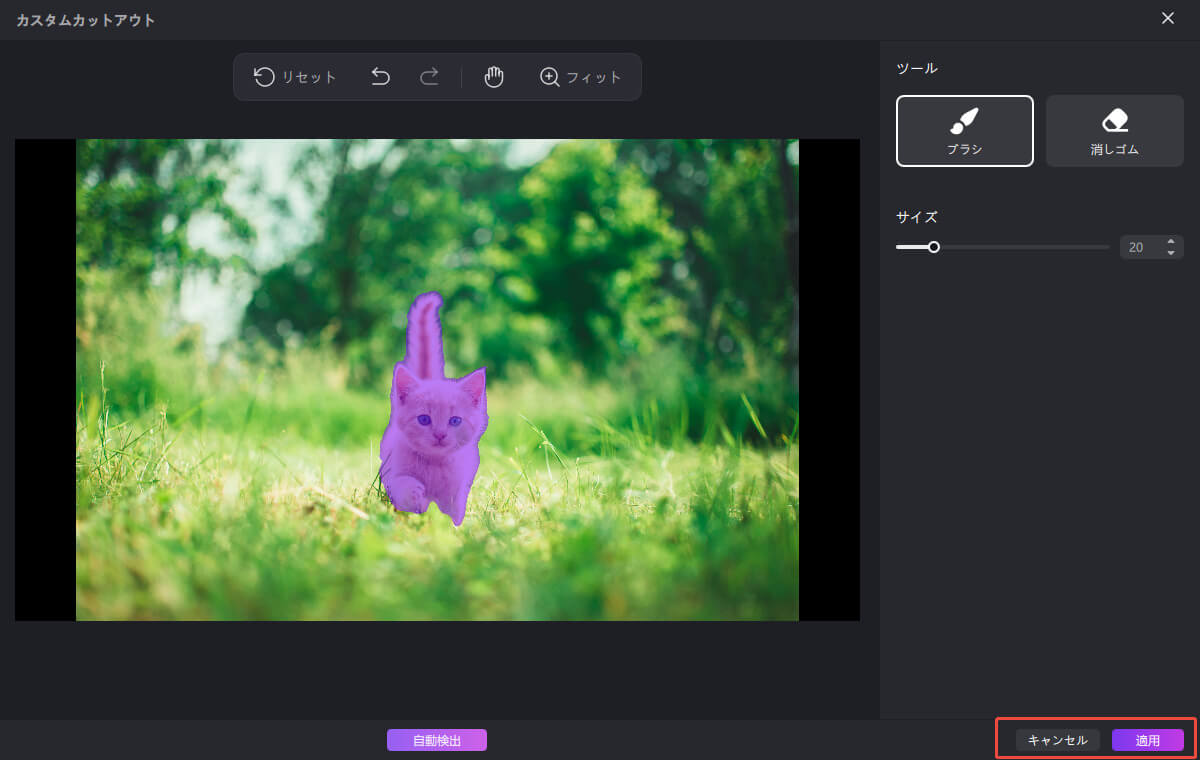Image resolution: width=1200 pixels, height=760 pixels.
Task: Decrease brush size with down stepper arrow
Action: click(1171, 253)
